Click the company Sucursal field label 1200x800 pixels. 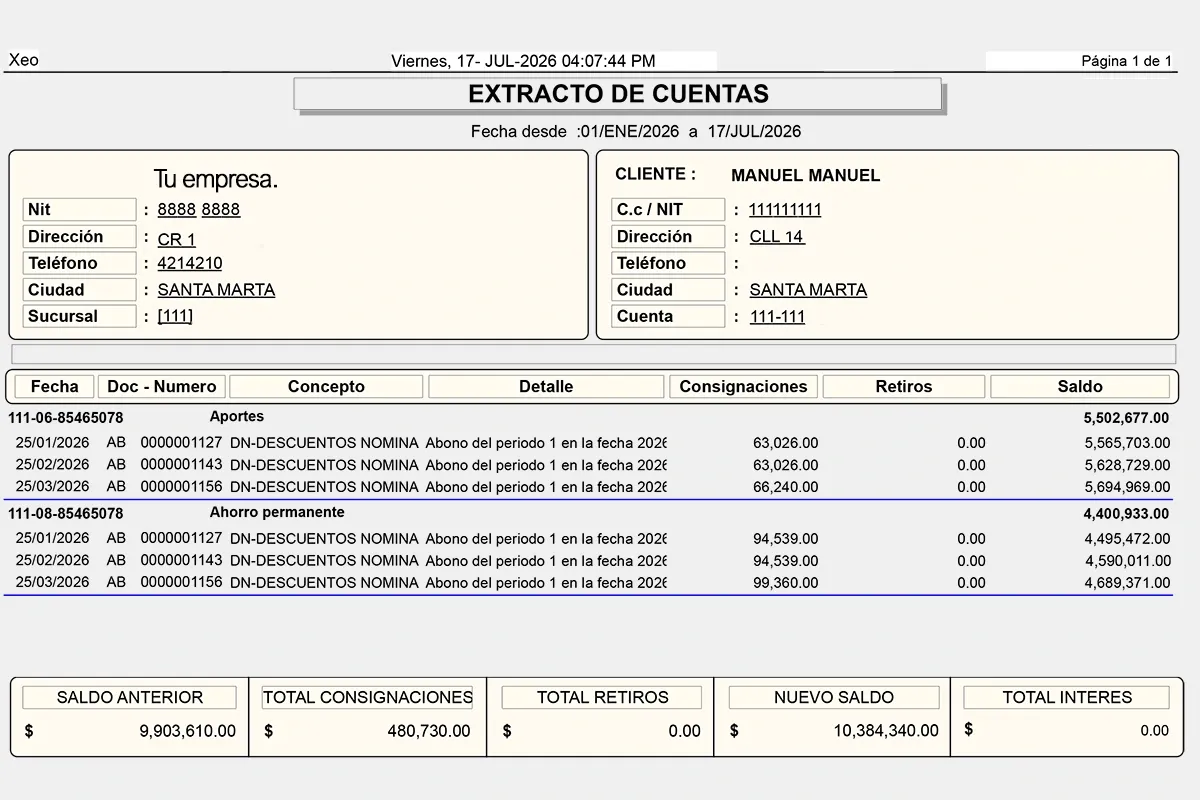(79, 316)
